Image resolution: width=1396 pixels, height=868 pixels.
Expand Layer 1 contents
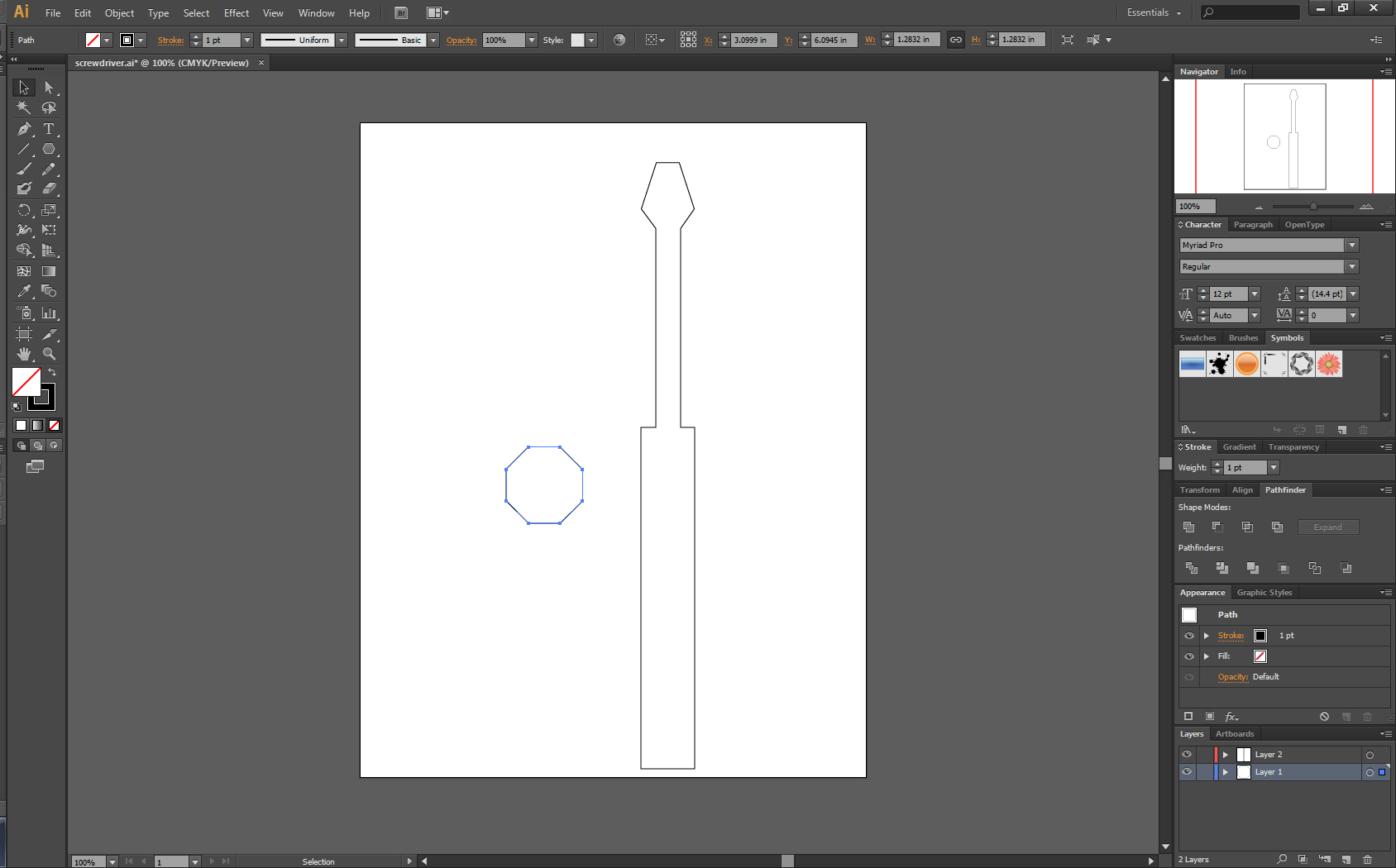[x=1226, y=772]
